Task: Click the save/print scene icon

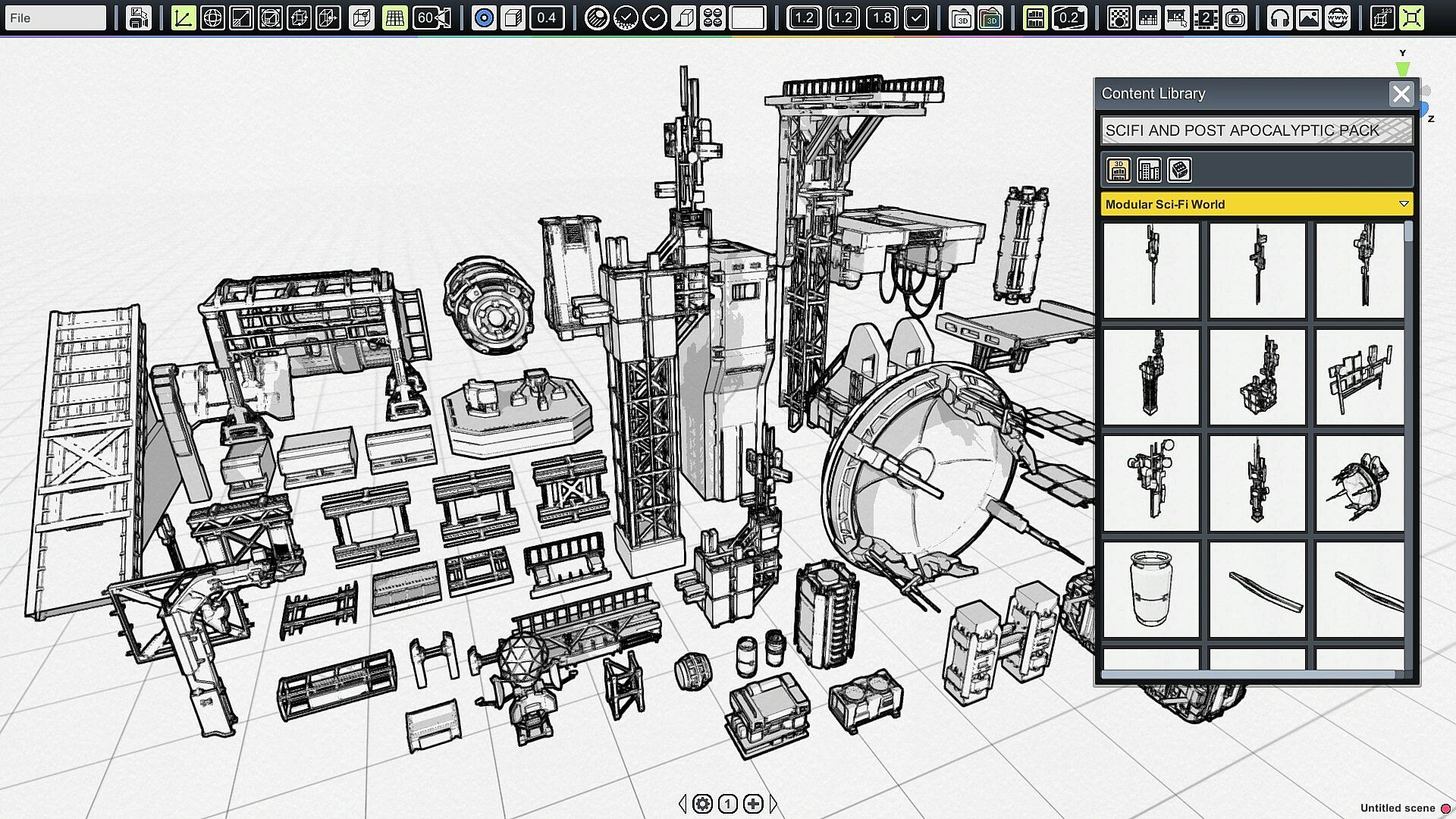Action: pyautogui.click(x=138, y=17)
